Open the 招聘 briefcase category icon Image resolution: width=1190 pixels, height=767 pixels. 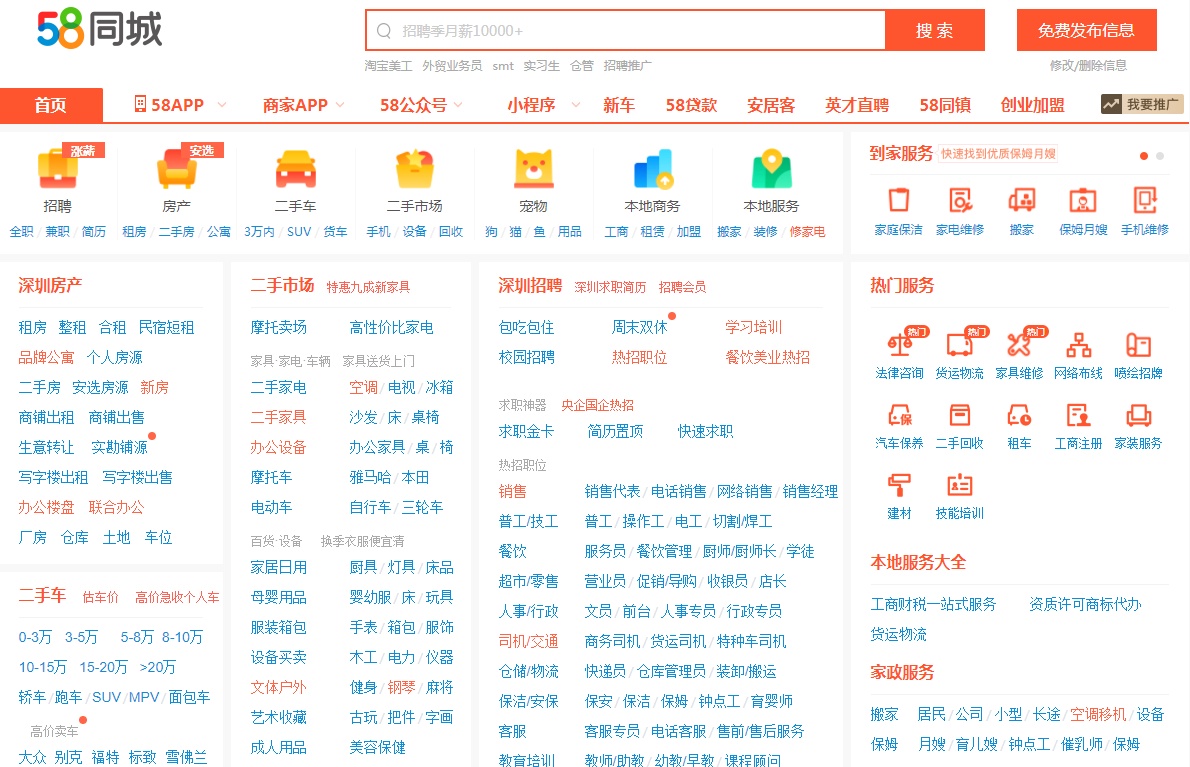[58, 170]
